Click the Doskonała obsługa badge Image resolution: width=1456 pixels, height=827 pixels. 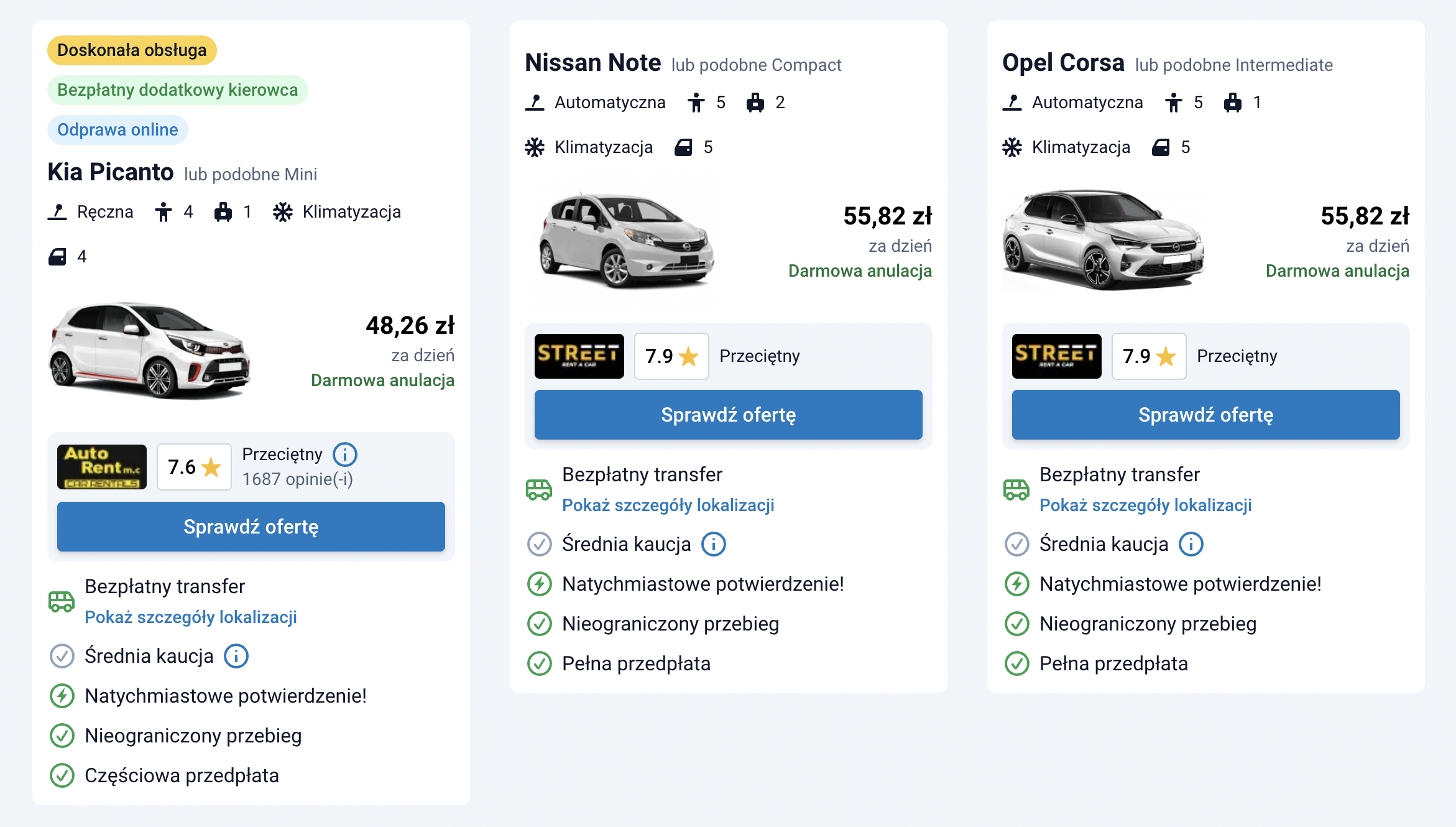pyautogui.click(x=132, y=50)
